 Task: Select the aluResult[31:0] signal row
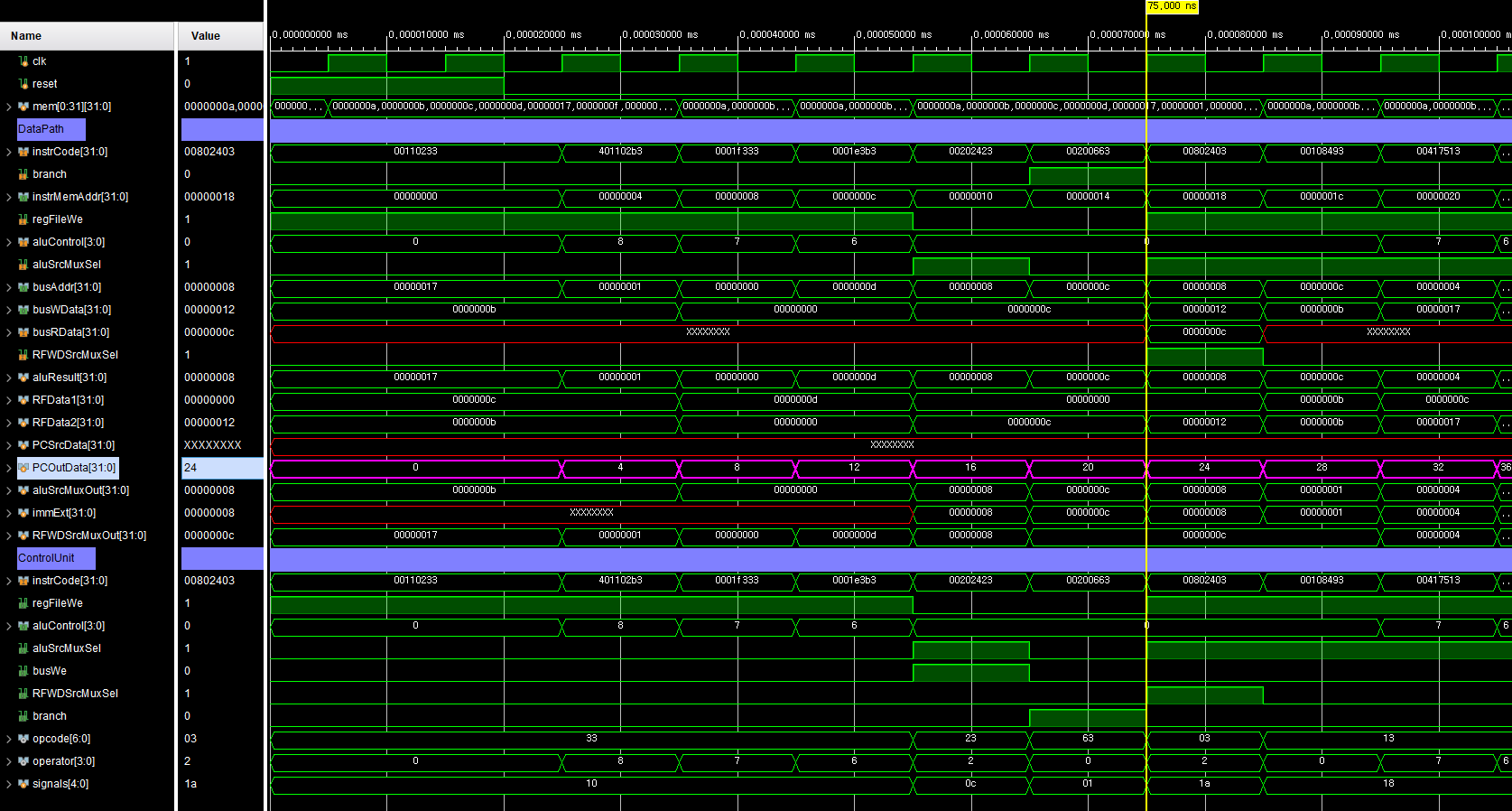pyautogui.click(x=70, y=378)
